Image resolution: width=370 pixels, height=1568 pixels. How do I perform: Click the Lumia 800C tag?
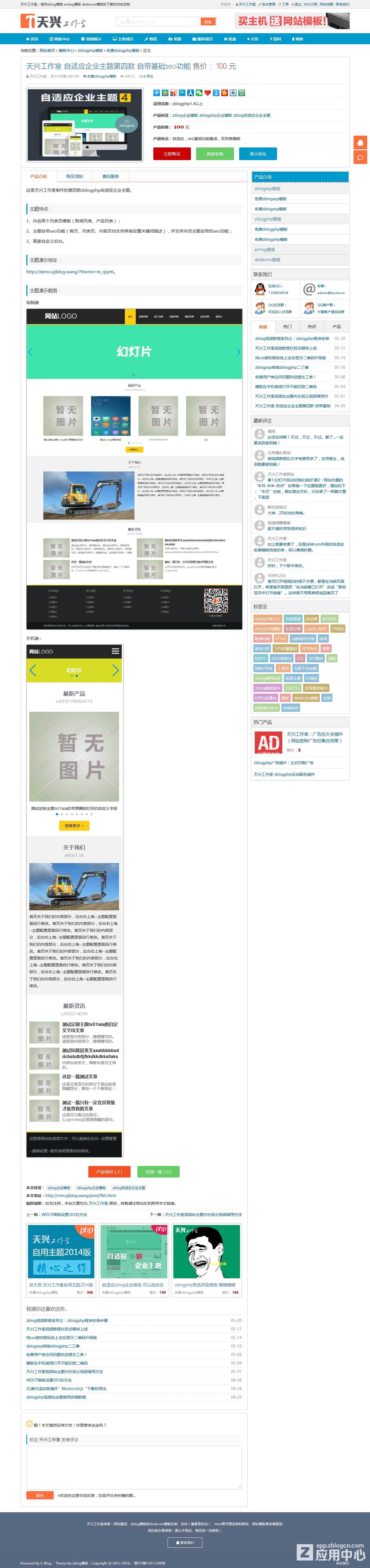click(316, 629)
